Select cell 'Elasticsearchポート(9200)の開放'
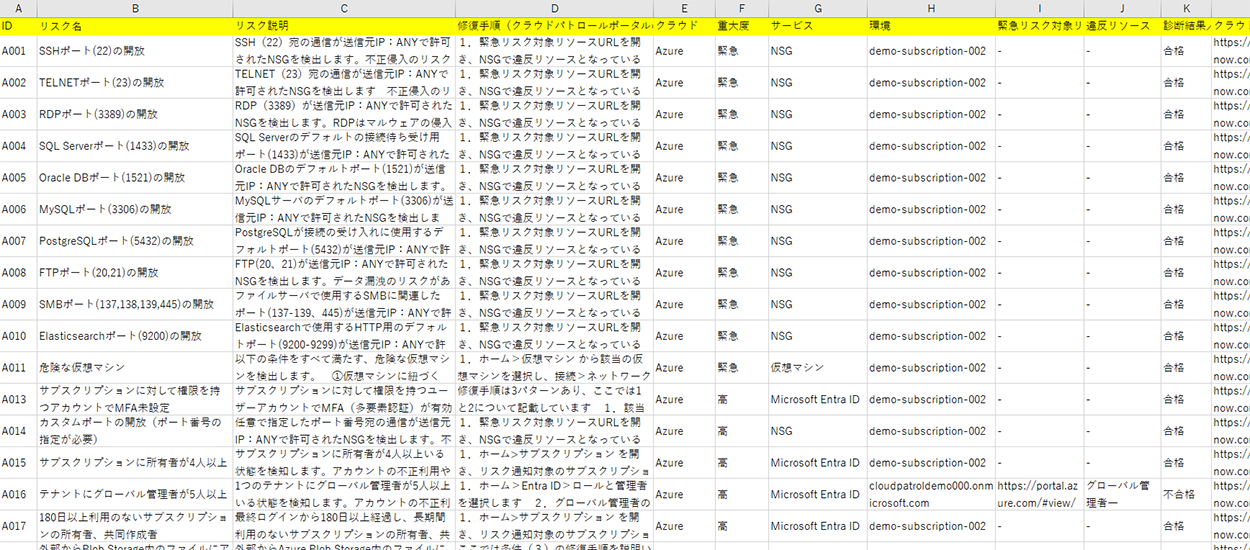The height and width of the screenshot is (550, 1250). click(135, 336)
